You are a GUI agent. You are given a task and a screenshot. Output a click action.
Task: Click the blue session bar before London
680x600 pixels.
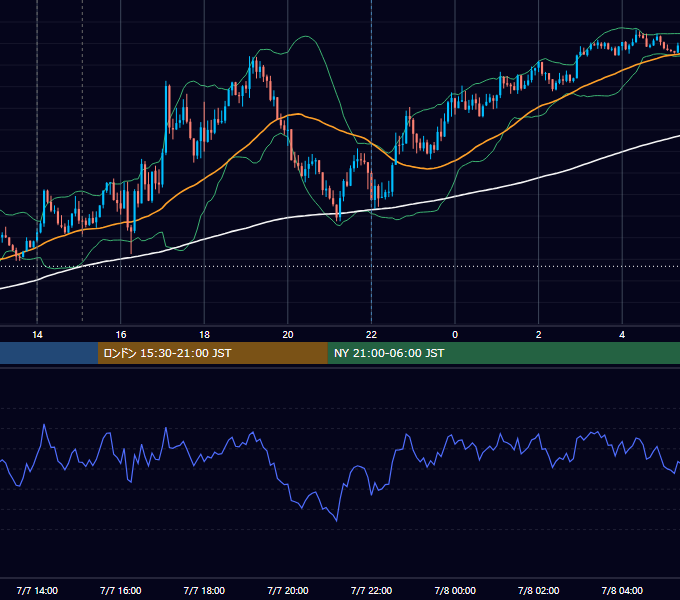click(49, 353)
